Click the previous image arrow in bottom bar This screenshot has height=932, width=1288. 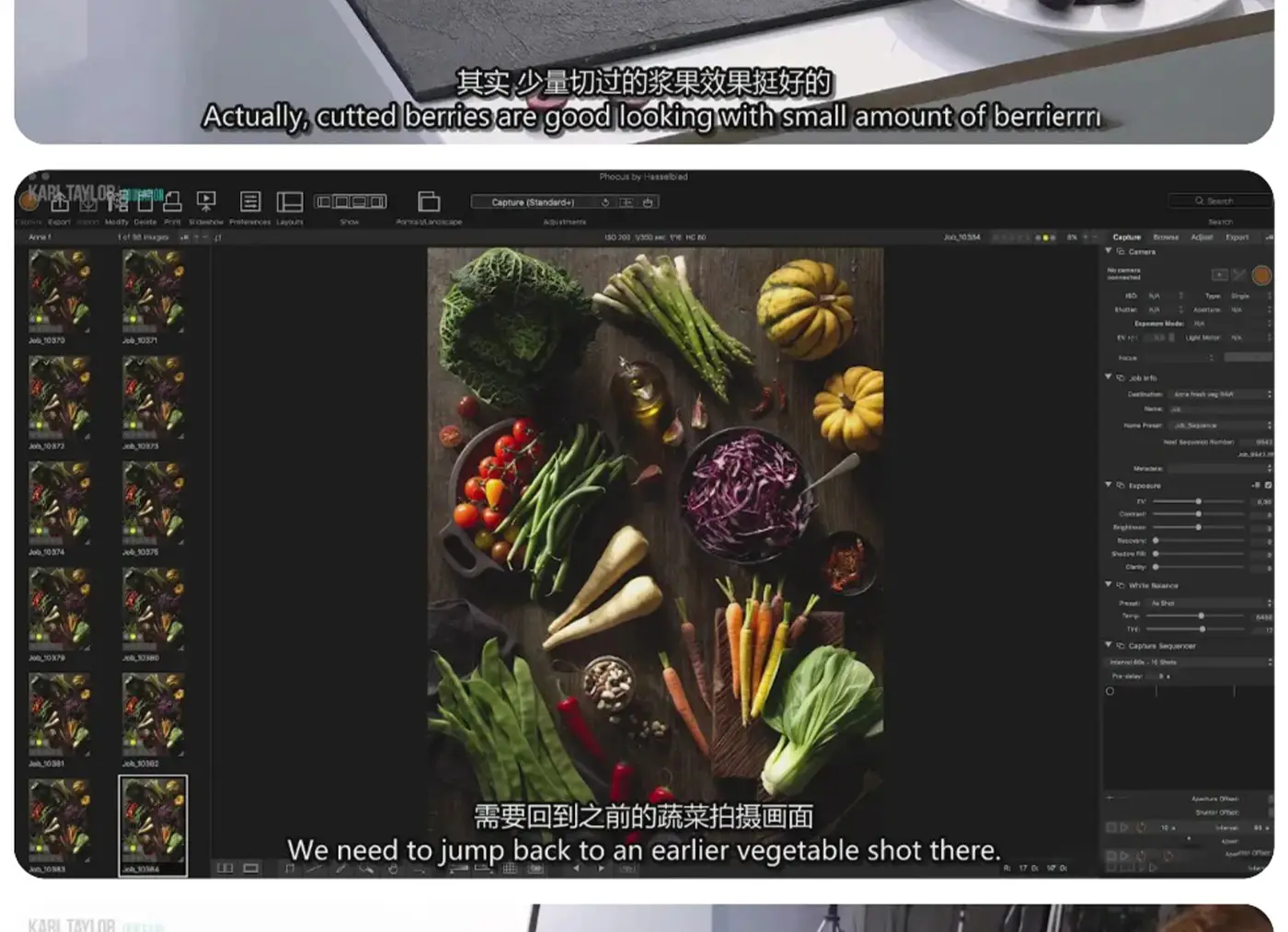576,868
